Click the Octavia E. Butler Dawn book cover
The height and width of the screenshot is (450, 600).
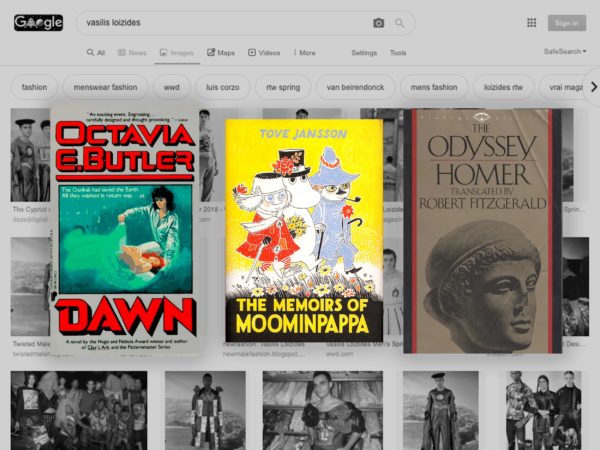[x=125, y=231]
